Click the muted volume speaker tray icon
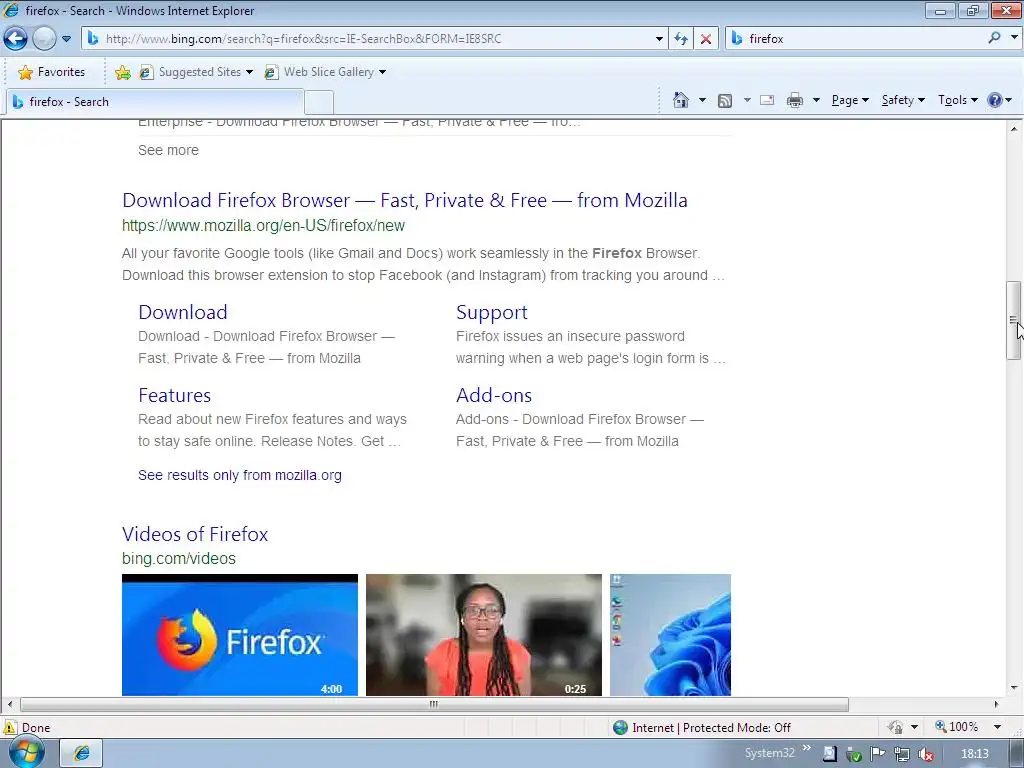 pyautogui.click(x=925, y=754)
